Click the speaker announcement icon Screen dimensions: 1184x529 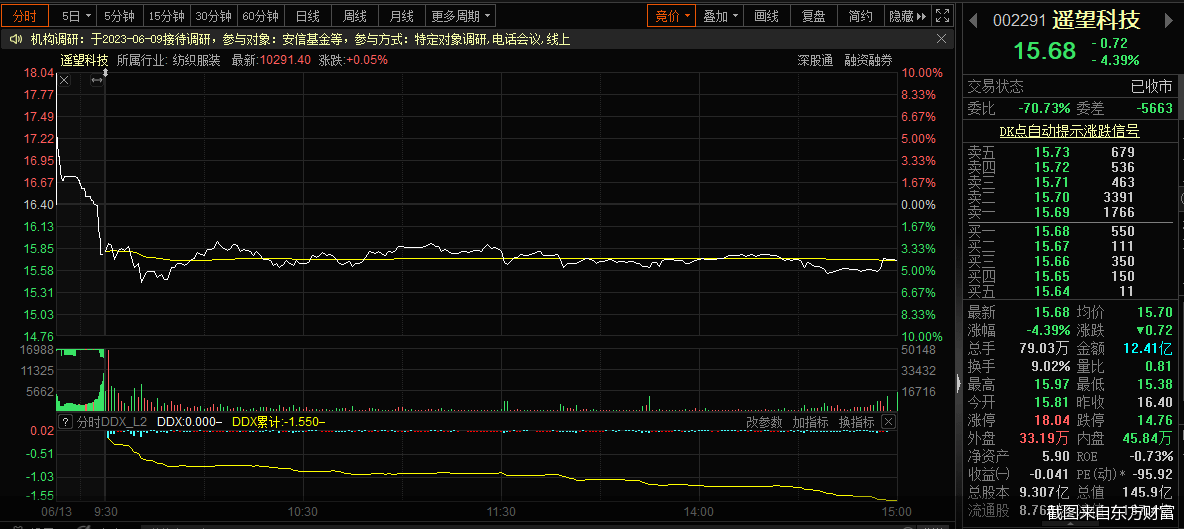point(16,39)
